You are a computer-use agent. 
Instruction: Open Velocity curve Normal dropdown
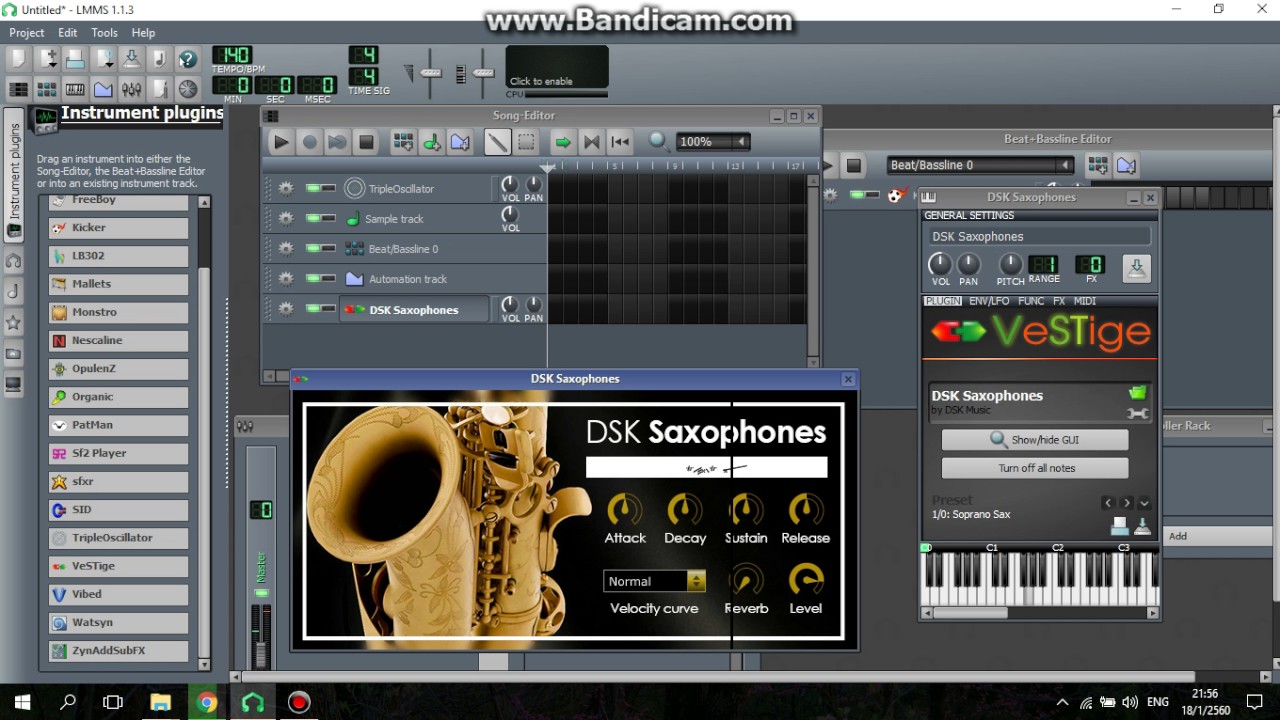654,581
